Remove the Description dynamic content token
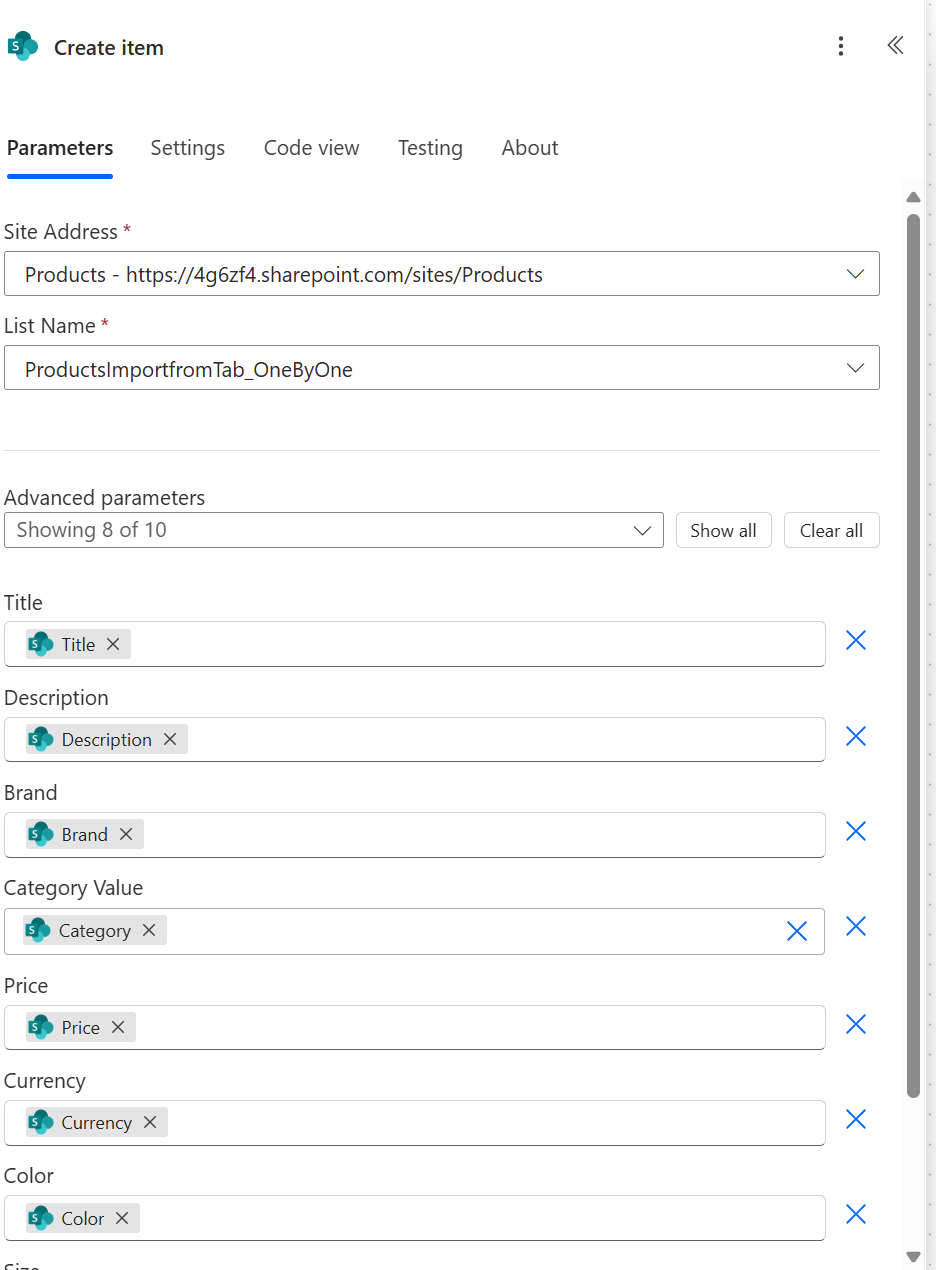 [x=169, y=739]
